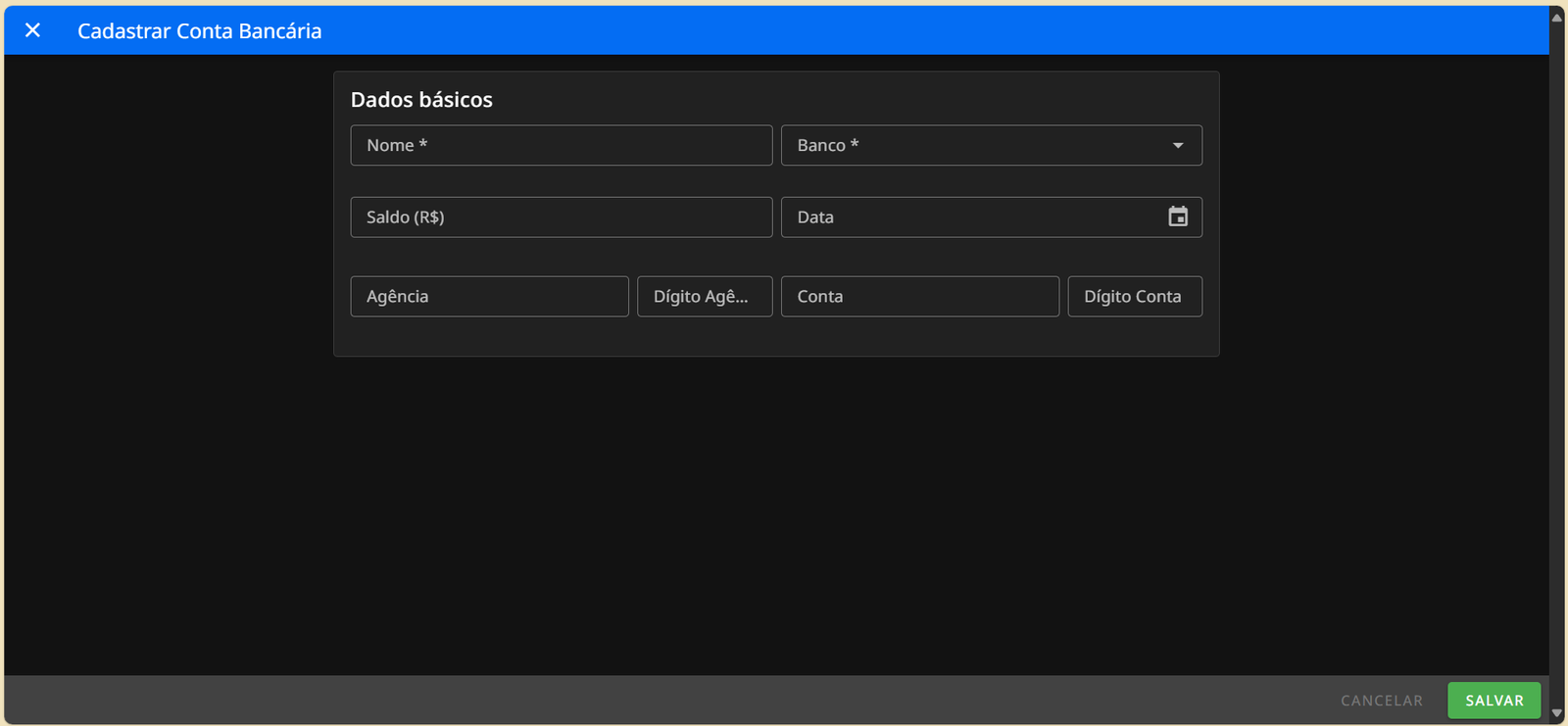
Task: Click the scrollbar down arrow
Action: pyautogui.click(x=1556, y=713)
